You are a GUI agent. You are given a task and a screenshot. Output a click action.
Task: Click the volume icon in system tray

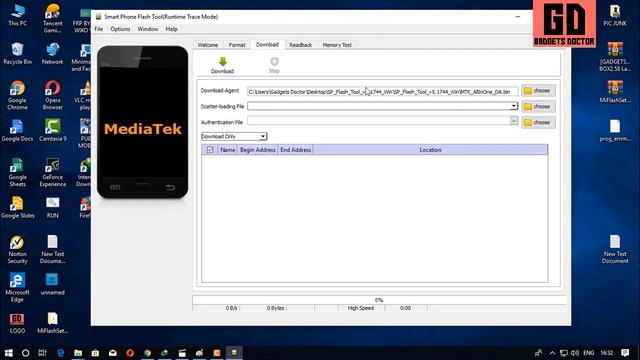pos(575,353)
